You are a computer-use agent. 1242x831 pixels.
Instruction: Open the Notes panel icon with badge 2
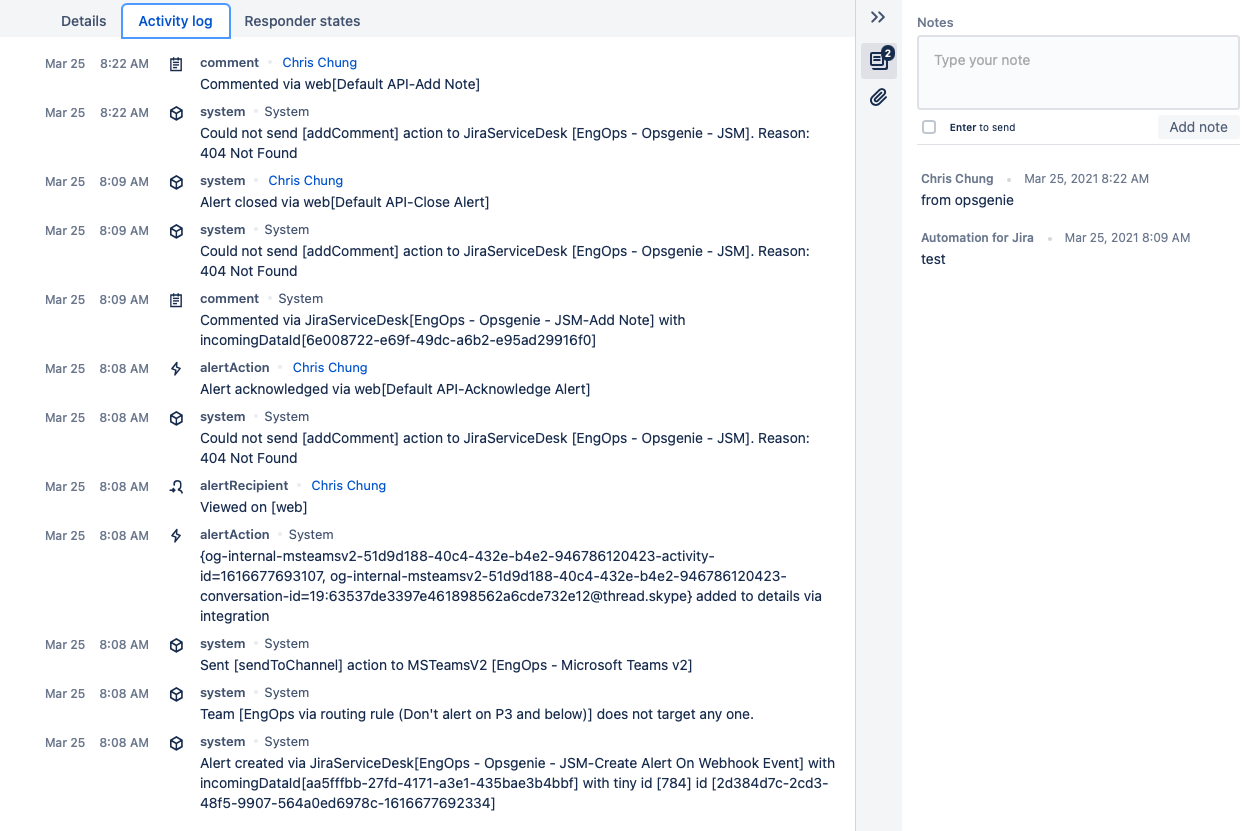[879, 60]
